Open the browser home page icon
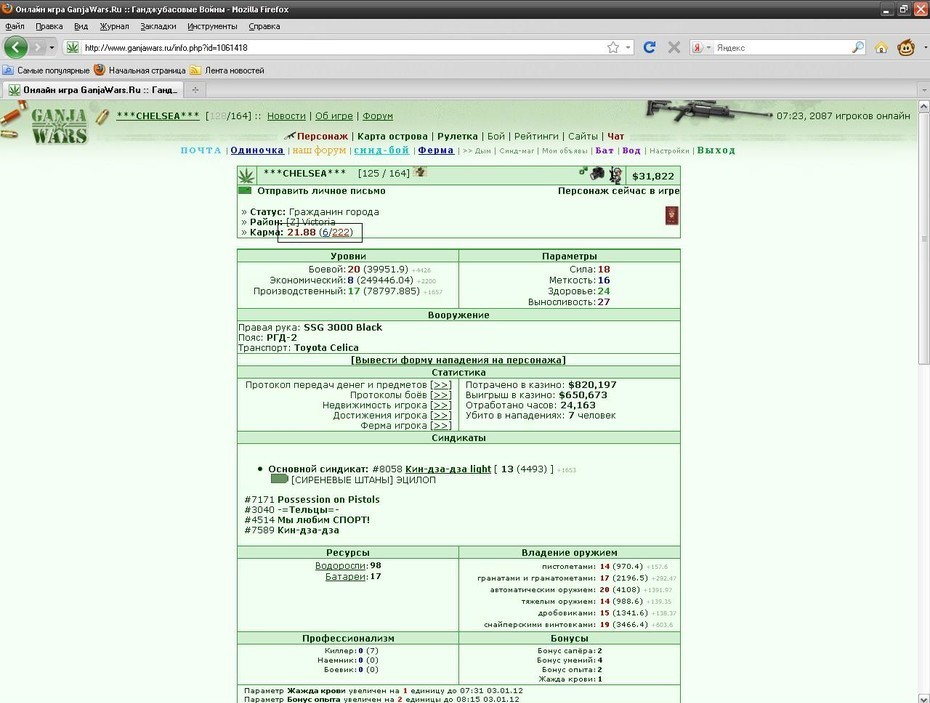This screenshot has height=703, width=930. (881, 47)
